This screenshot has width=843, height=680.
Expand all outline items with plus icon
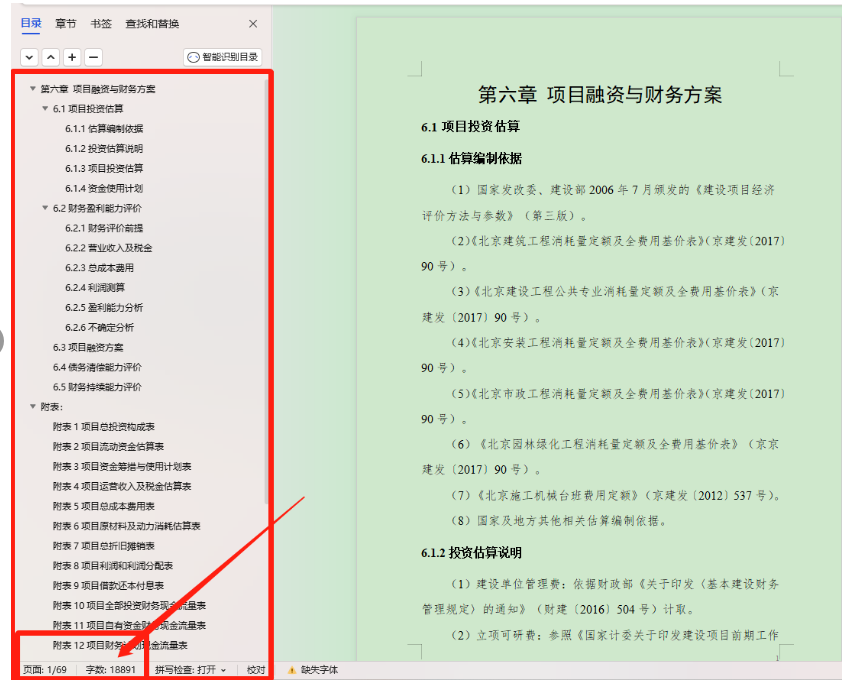click(72, 57)
